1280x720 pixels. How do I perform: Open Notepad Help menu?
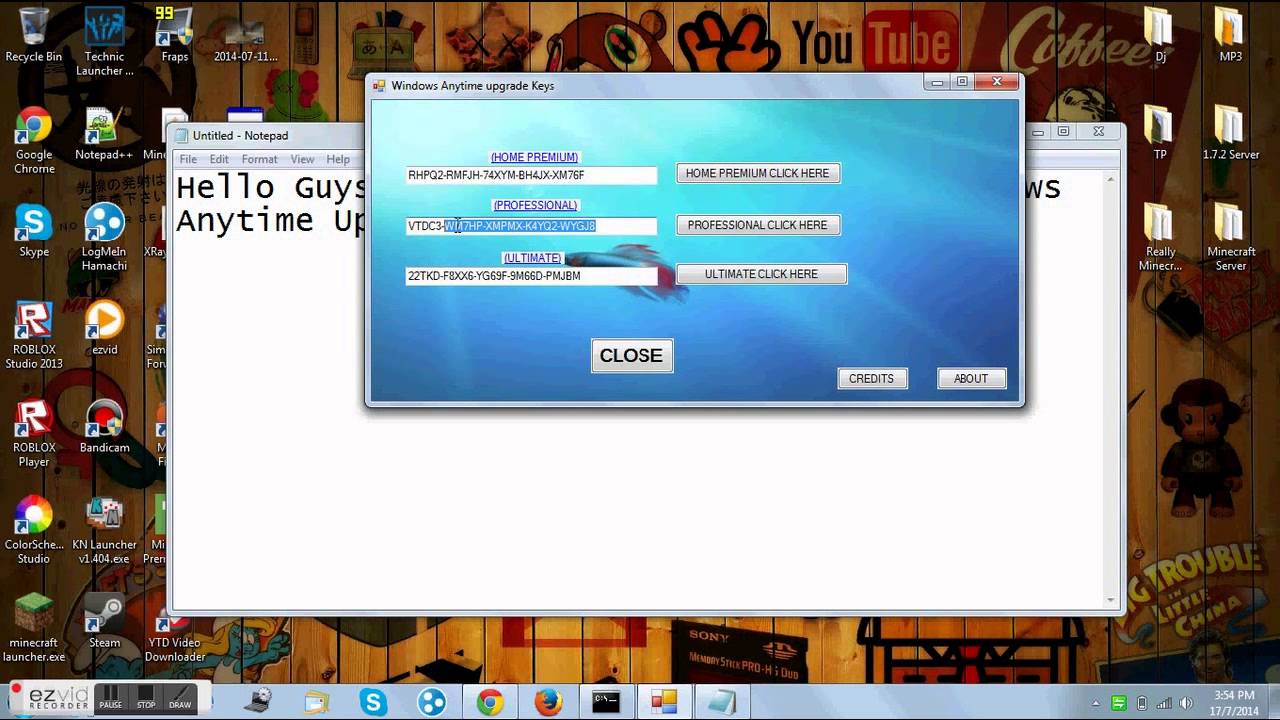[x=338, y=159]
